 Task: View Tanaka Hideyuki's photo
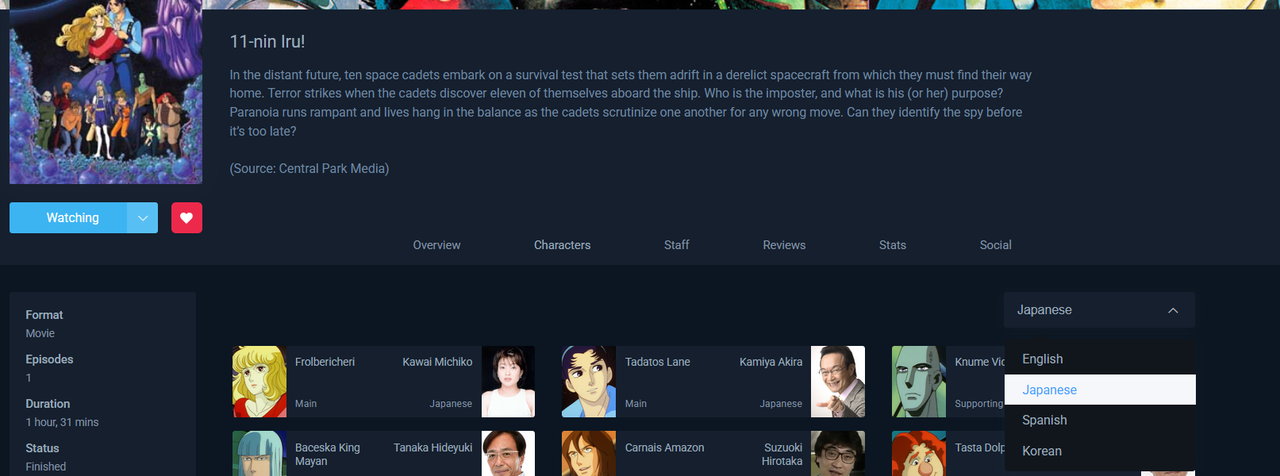point(508,454)
